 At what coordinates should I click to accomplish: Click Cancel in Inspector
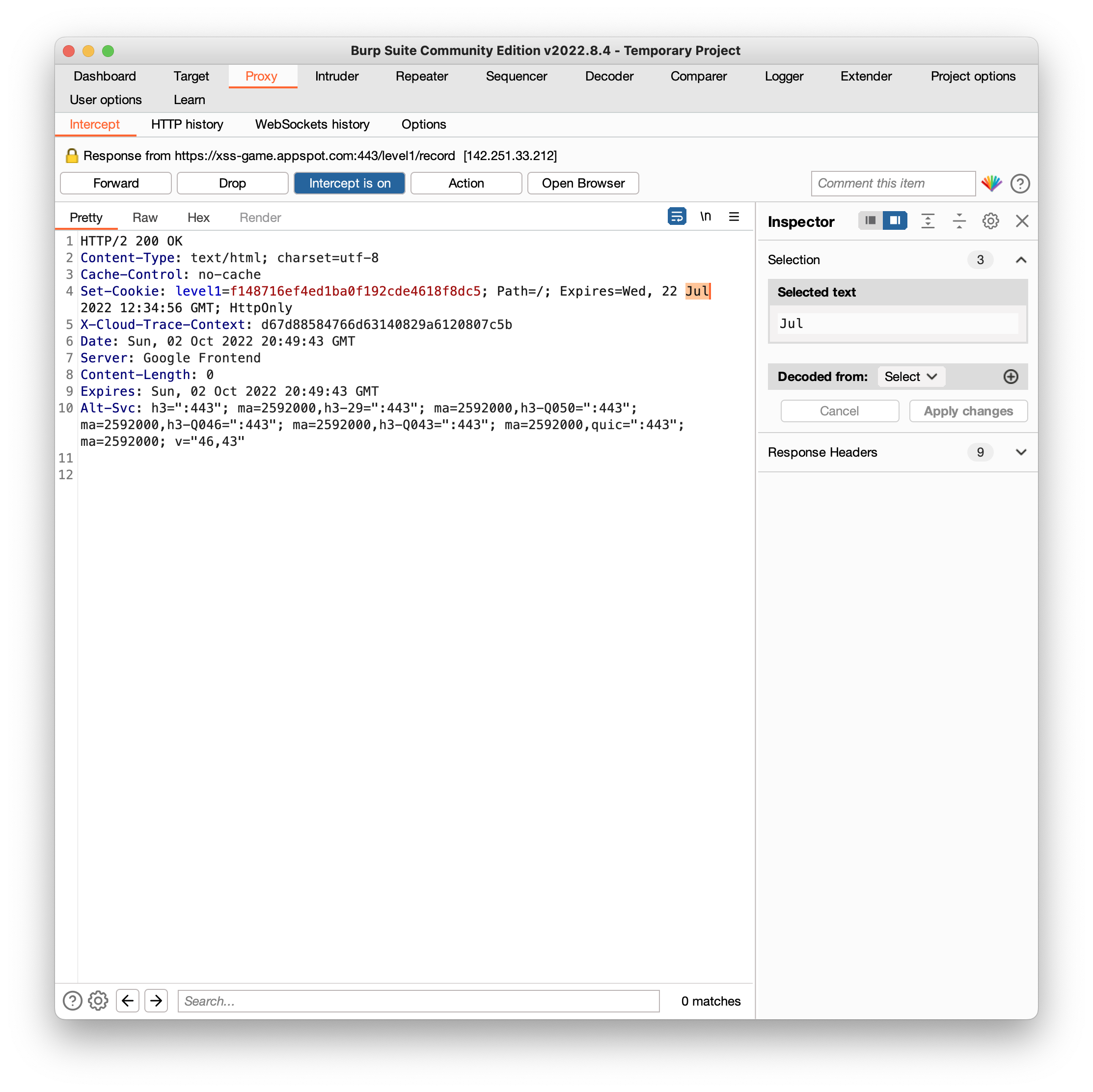click(840, 411)
